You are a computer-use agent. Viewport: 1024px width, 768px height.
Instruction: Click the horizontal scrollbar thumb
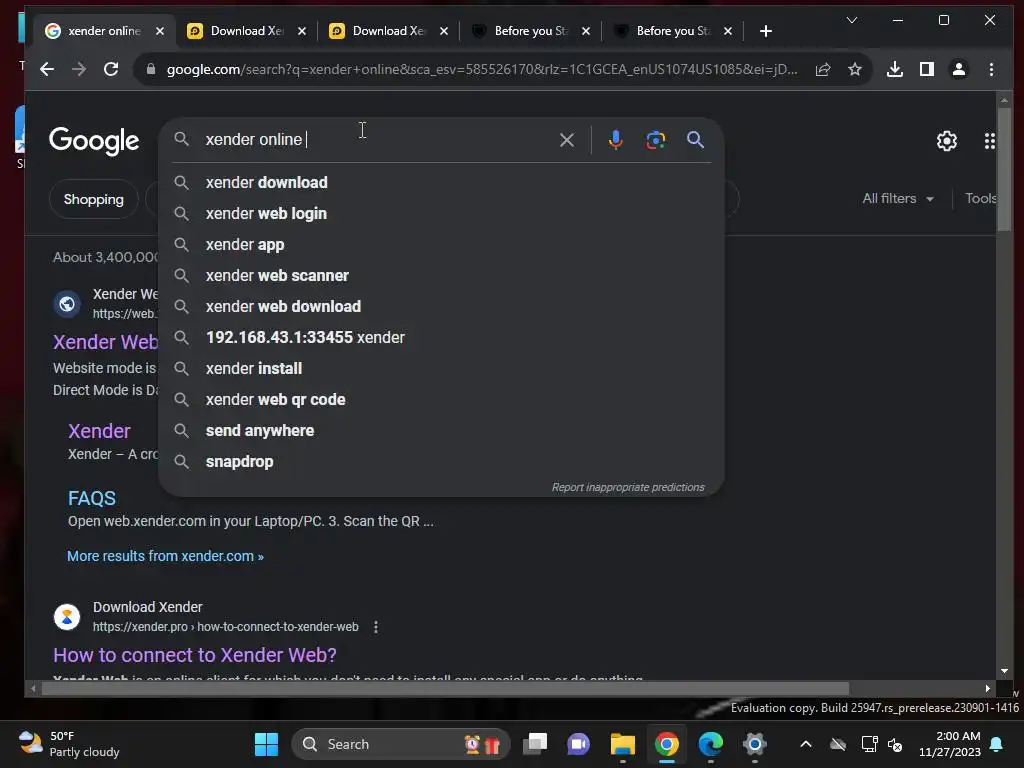(x=445, y=688)
